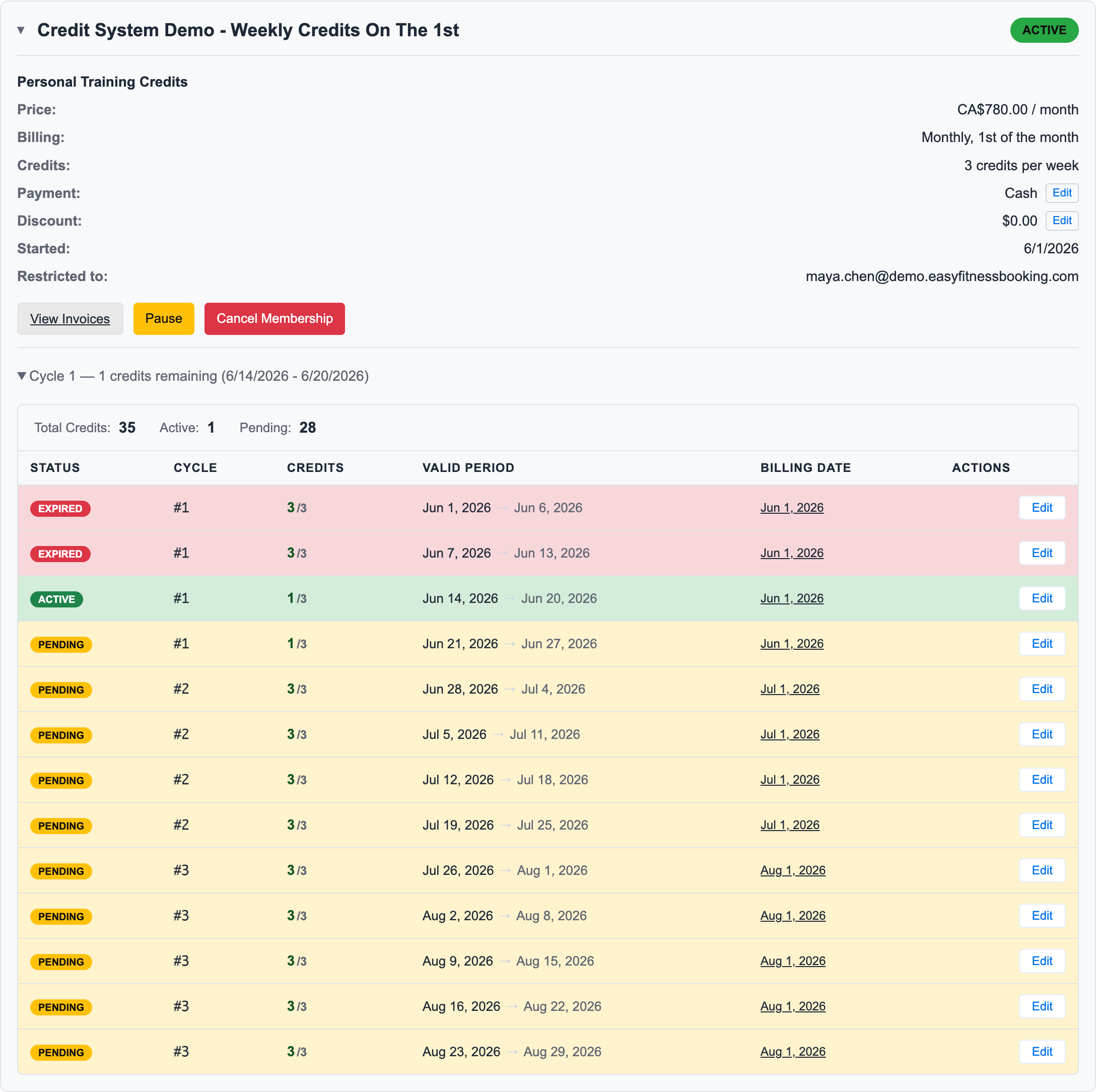Image resolution: width=1096 pixels, height=1092 pixels.
Task: Click the Active count 1 in summary
Action: (x=211, y=428)
